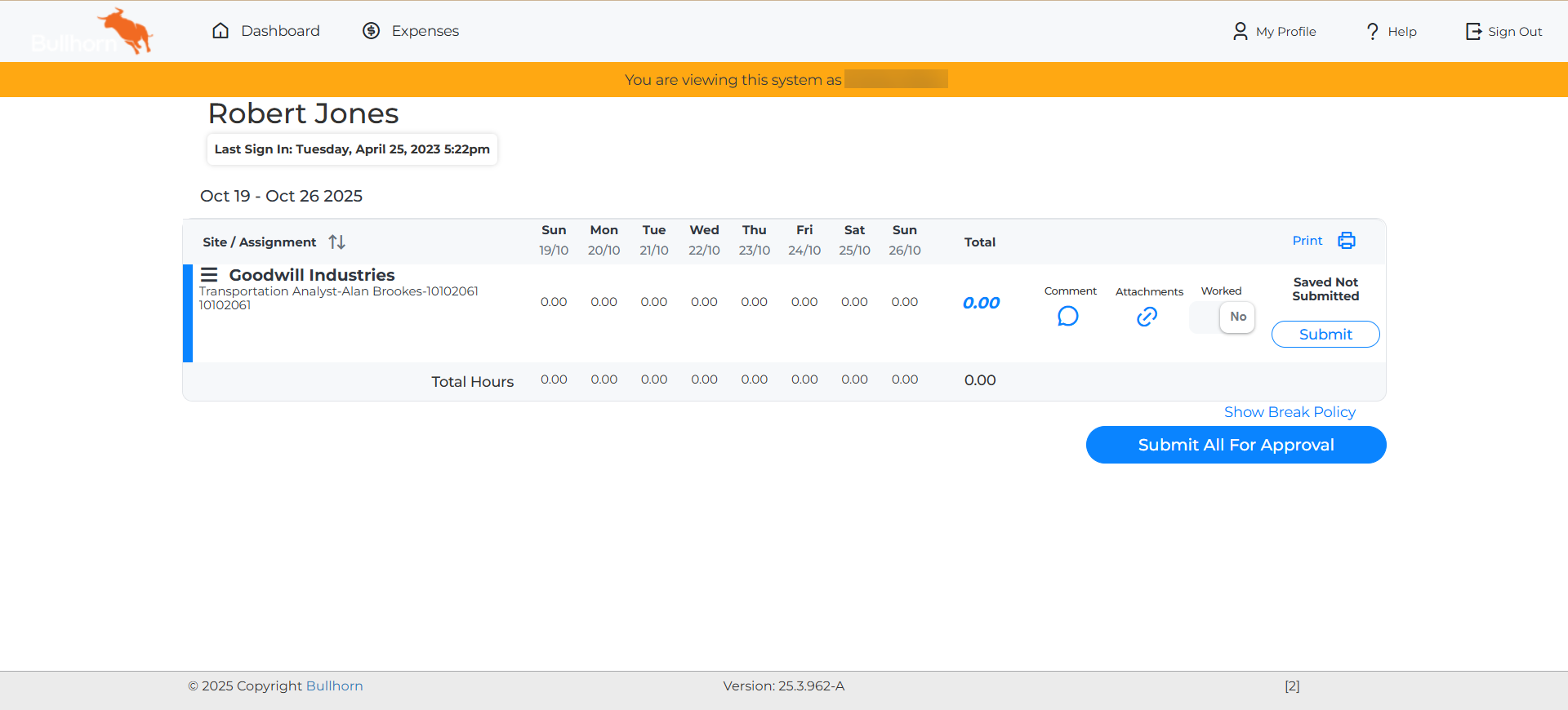Viewport: 1568px width, 710px height.
Task: Click the My Profile person icon
Action: coord(1240,31)
